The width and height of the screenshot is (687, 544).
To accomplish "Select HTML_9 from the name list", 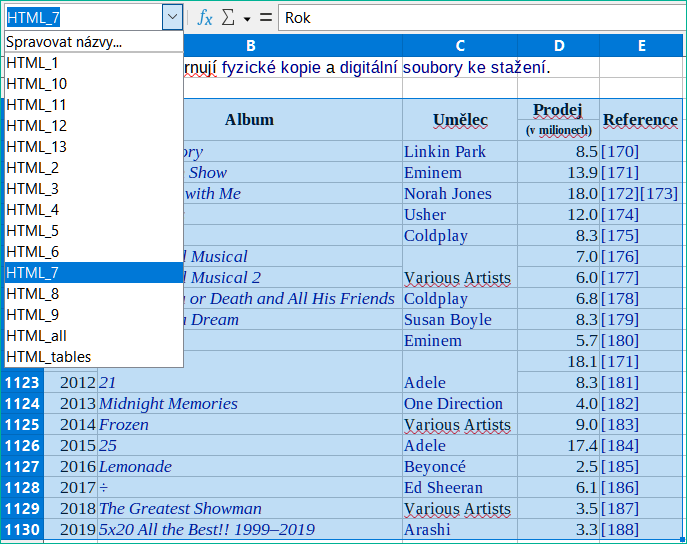I will pyautogui.click(x=94, y=315).
